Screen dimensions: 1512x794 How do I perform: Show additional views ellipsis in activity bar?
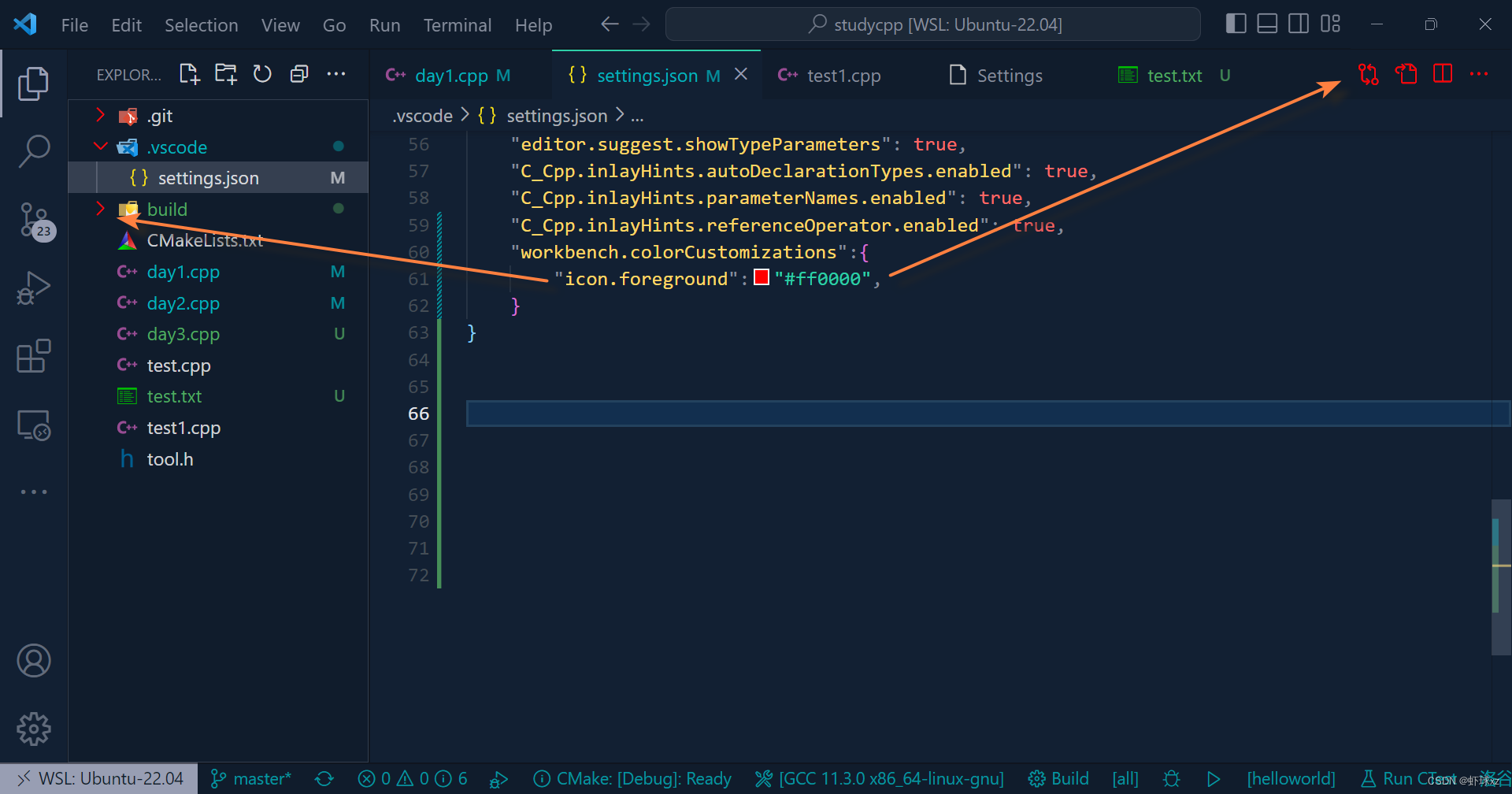coord(33,492)
